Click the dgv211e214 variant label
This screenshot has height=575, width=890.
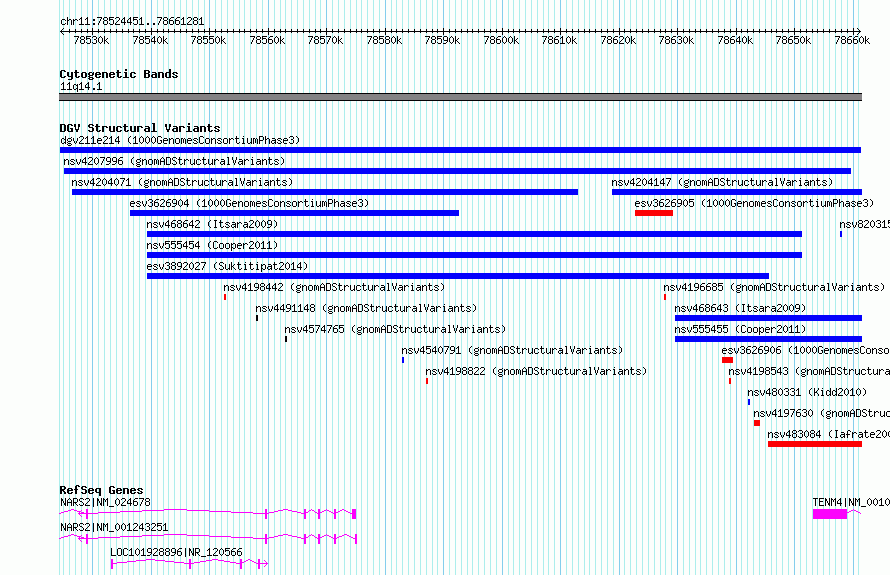coord(180,140)
